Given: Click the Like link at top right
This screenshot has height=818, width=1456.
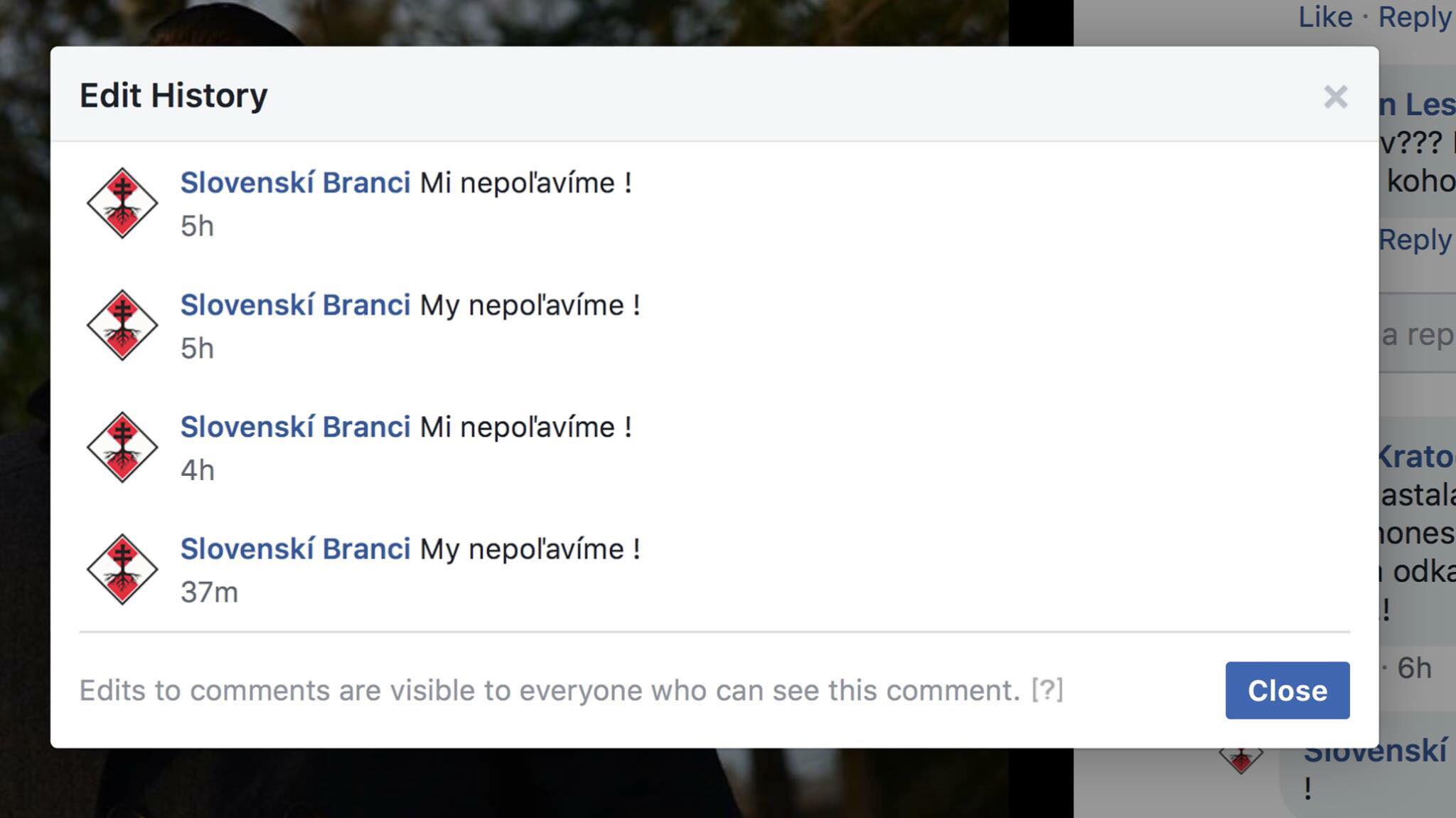Looking at the screenshot, I should click(1325, 17).
